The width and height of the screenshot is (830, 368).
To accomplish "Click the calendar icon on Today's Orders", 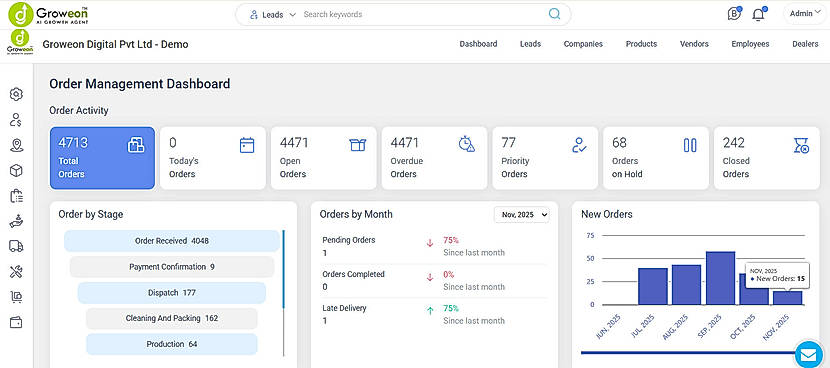I will click(x=247, y=145).
